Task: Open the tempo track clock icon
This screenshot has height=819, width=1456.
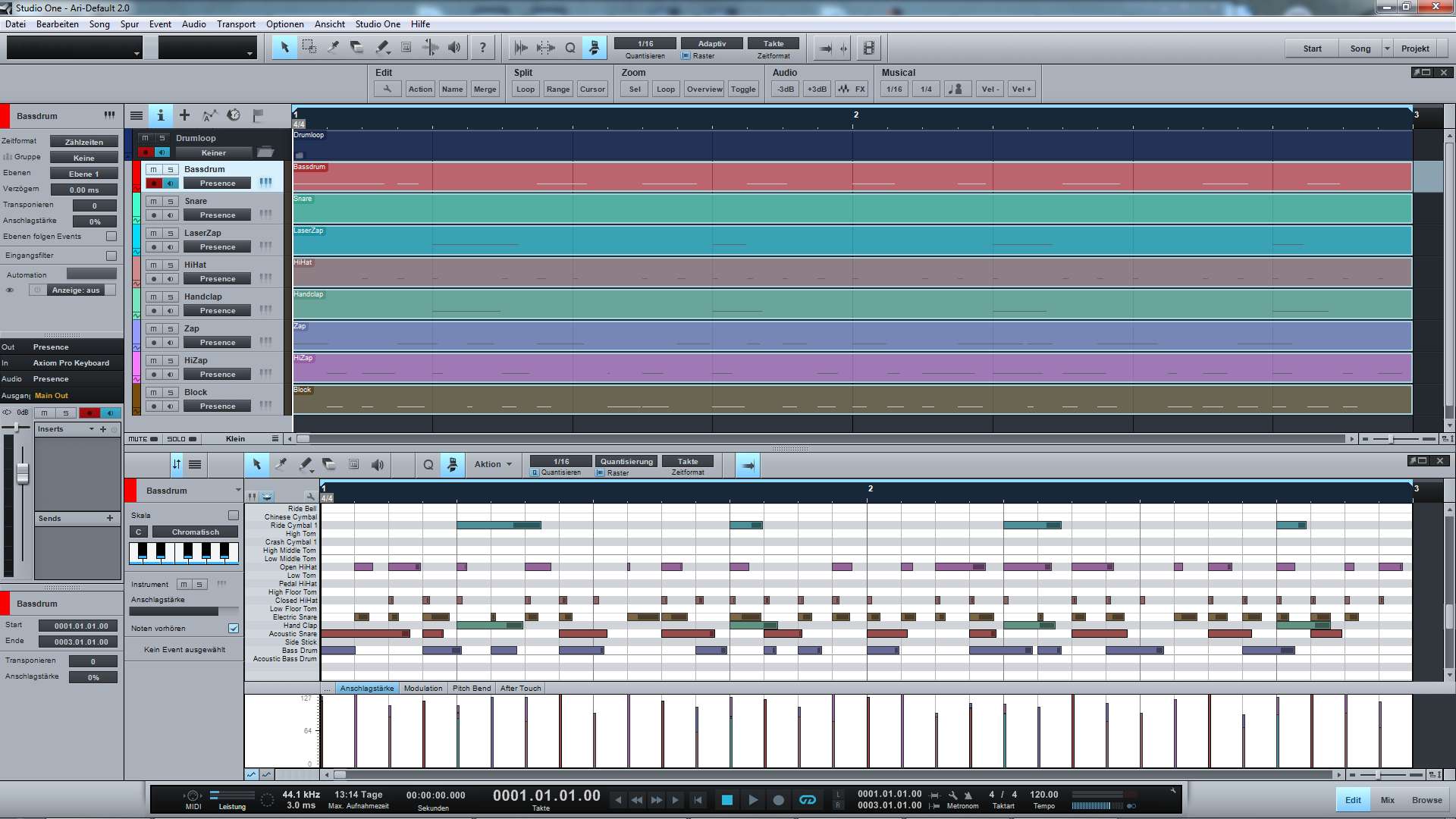Action: click(x=234, y=115)
